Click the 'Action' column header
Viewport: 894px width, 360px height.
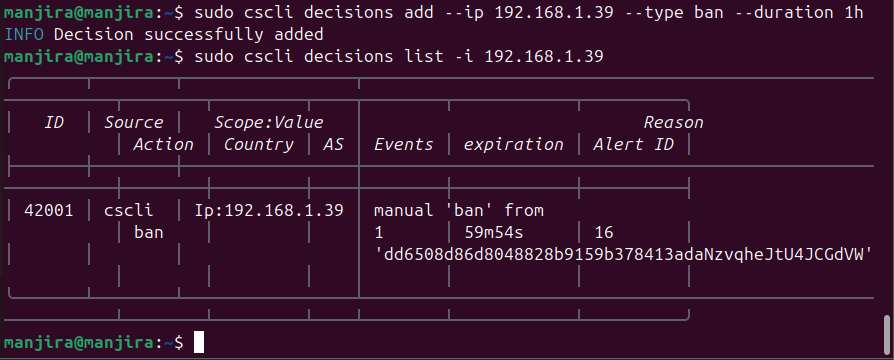(164, 145)
